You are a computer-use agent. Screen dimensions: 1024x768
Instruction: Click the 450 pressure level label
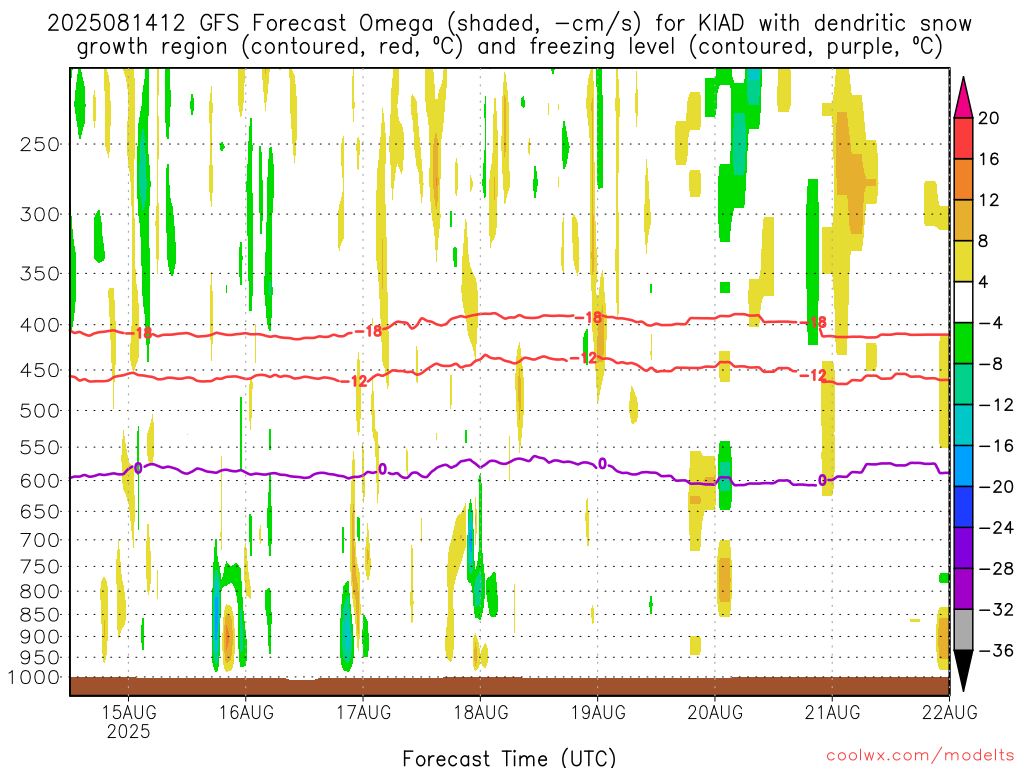coord(40,370)
